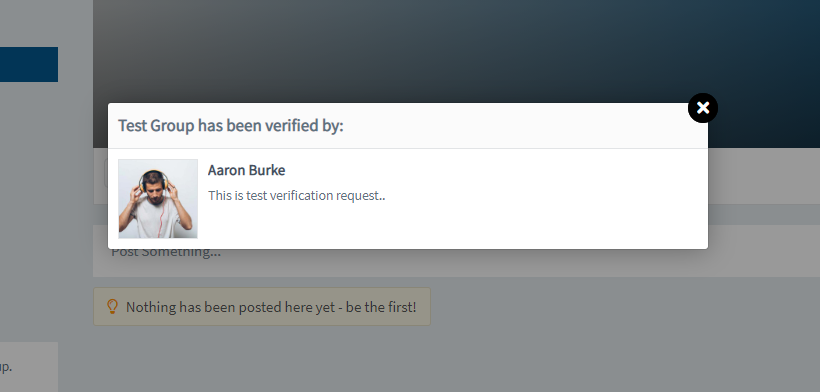
Task: Click Aaron Burke's headphones profile photo
Action: (158, 199)
